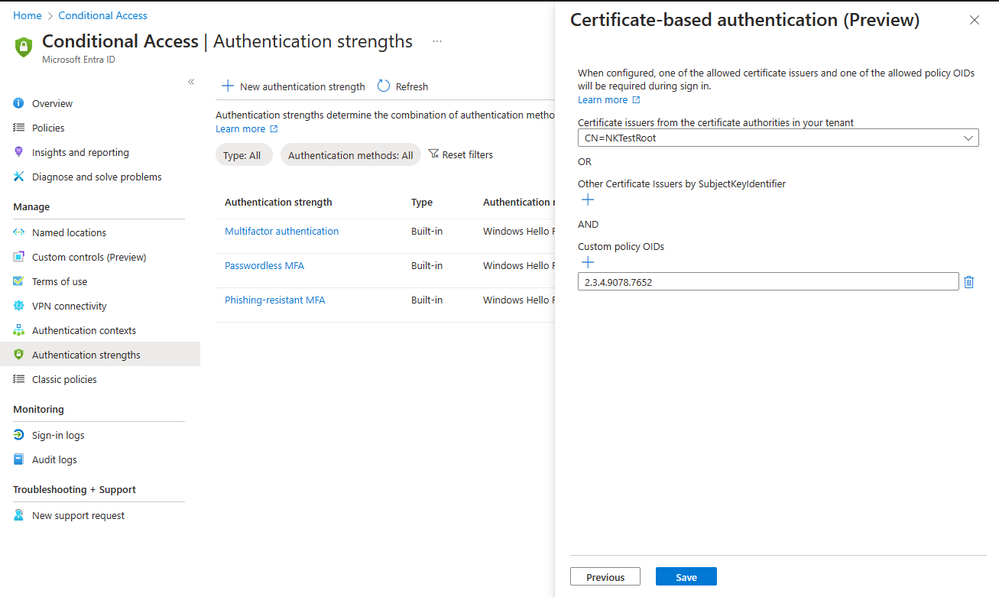Click New authentication strength label
The height and width of the screenshot is (597, 999).
point(303,86)
